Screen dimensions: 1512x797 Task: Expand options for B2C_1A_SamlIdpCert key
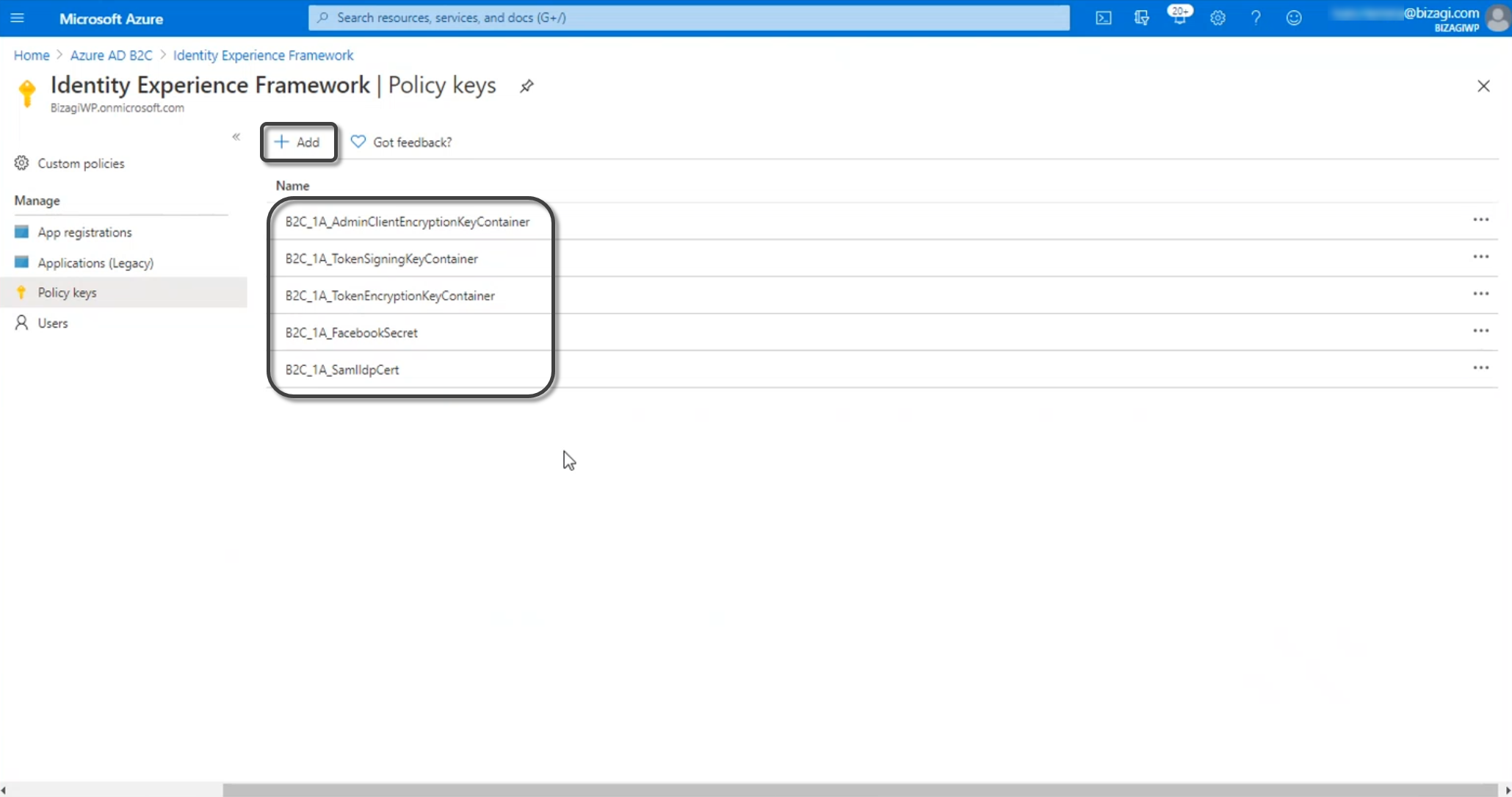pyautogui.click(x=1481, y=368)
